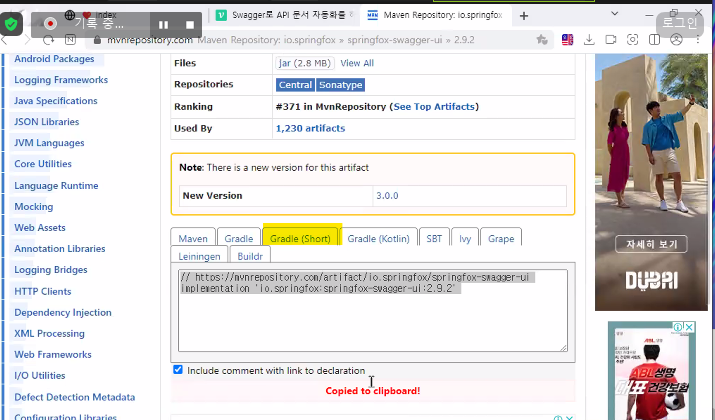
Task: Open a new tab with plus button
Action: pyautogui.click(x=524, y=16)
